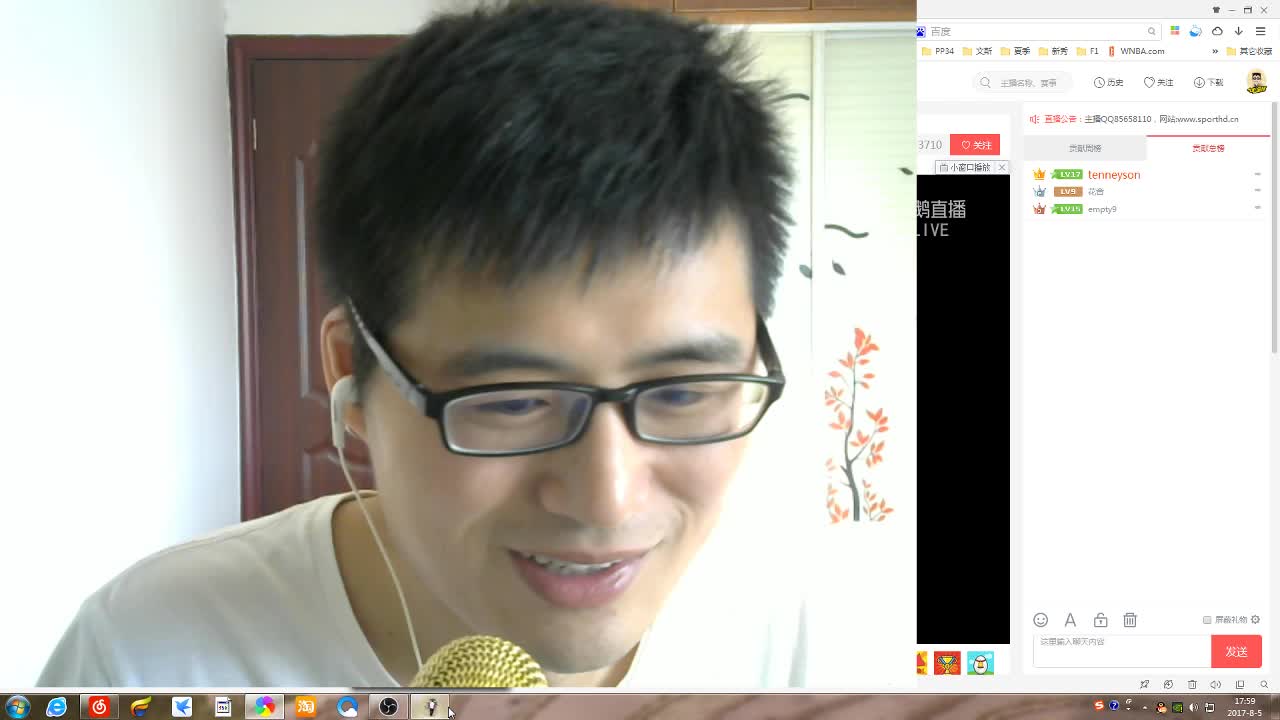Screen dimensions: 1280x720
Task: Select the total contribution ranking tab
Action: [x=1208, y=148]
